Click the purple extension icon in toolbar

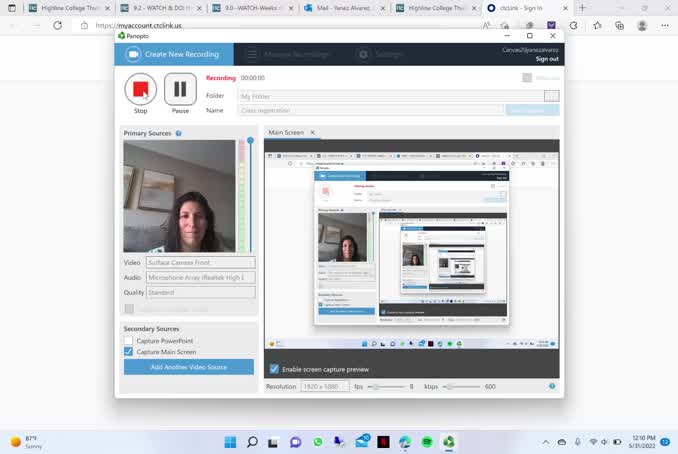pyautogui.click(x=551, y=26)
